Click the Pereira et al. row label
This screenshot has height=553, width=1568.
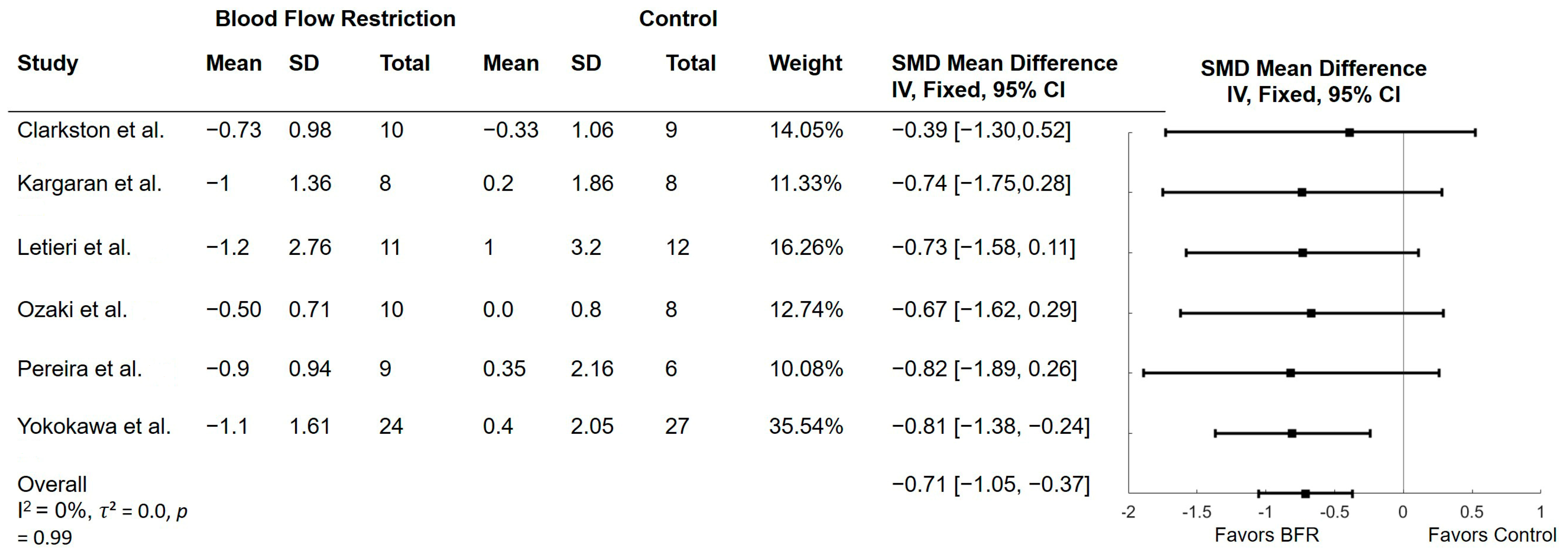(x=80, y=368)
